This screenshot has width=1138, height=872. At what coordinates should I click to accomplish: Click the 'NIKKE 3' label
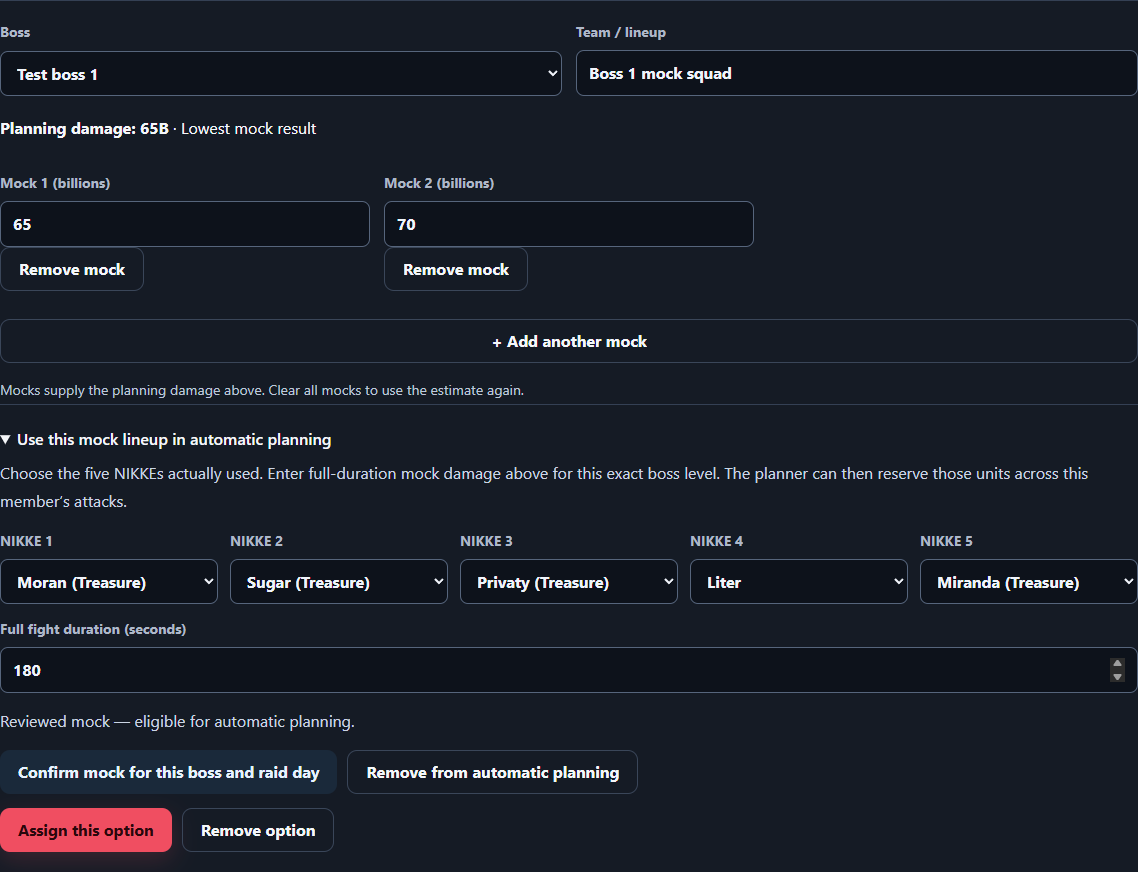486,541
